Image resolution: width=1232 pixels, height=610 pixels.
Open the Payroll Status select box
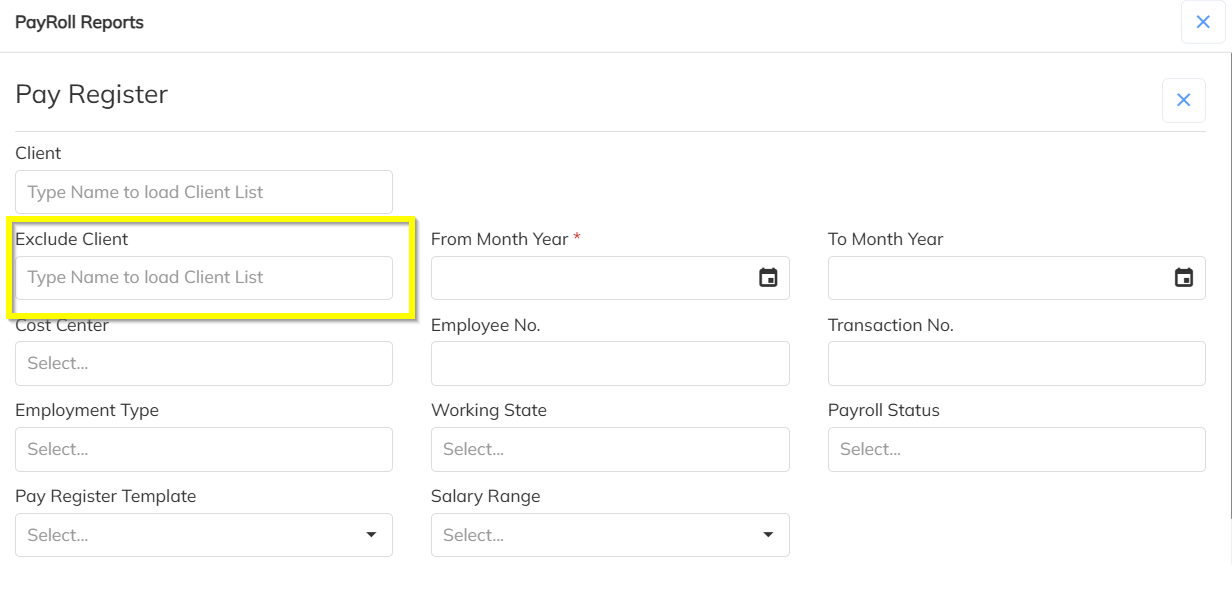[x=1016, y=450]
